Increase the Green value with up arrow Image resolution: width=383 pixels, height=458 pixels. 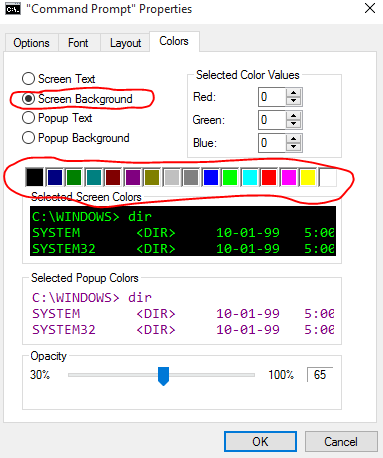click(x=294, y=116)
